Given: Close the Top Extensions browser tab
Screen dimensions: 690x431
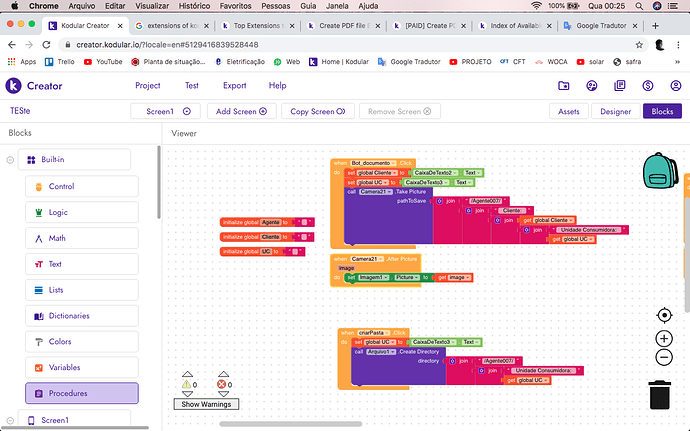Looking at the screenshot, I should (x=291, y=26).
